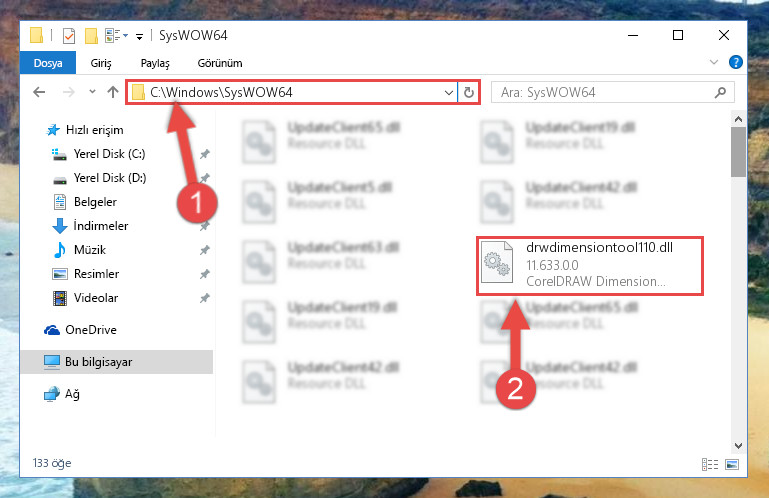Switch to large icons view
The image size is (769, 498).
732,464
